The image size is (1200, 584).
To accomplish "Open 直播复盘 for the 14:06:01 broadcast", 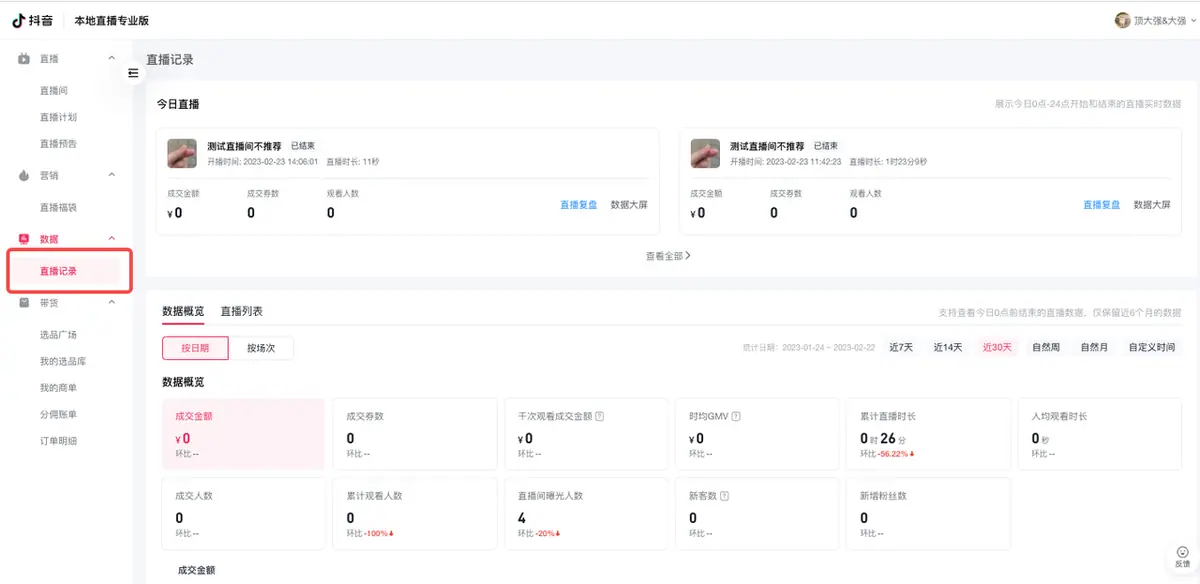I will [x=579, y=205].
